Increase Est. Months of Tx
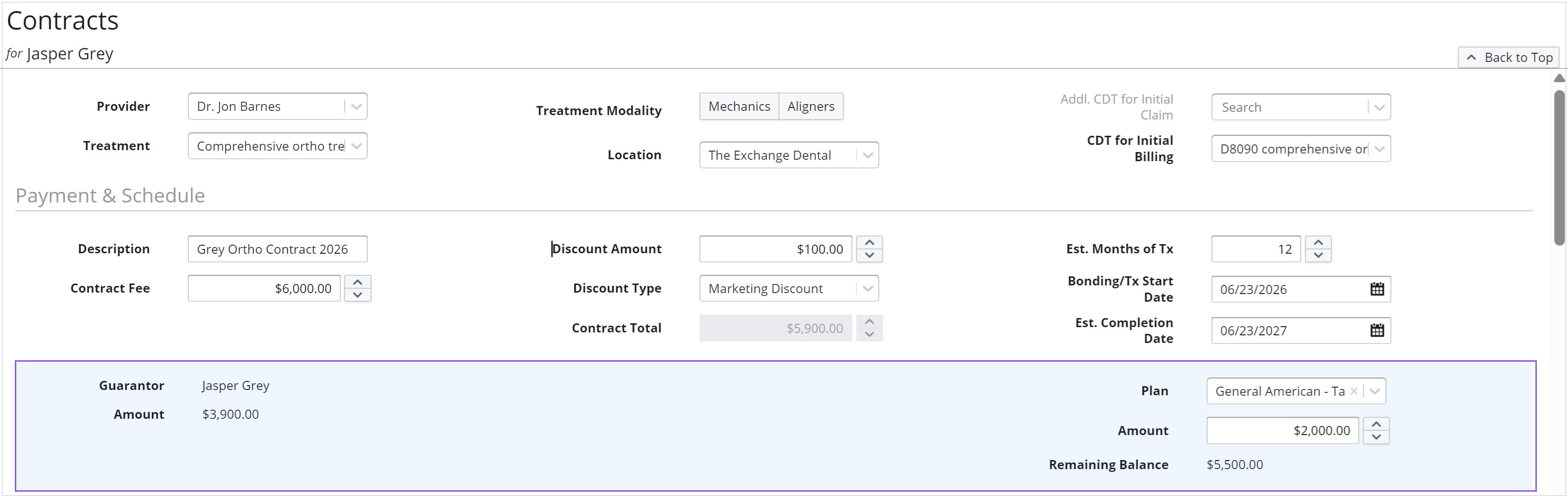1568x496 pixels. (1318, 243)
